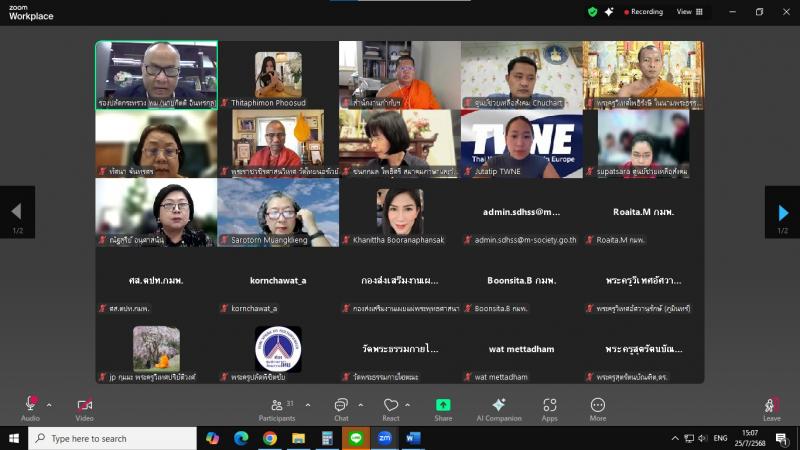
Task: Select the Boonsita.B participant tile
Action: pyautogui.click(x=521, y=281)
